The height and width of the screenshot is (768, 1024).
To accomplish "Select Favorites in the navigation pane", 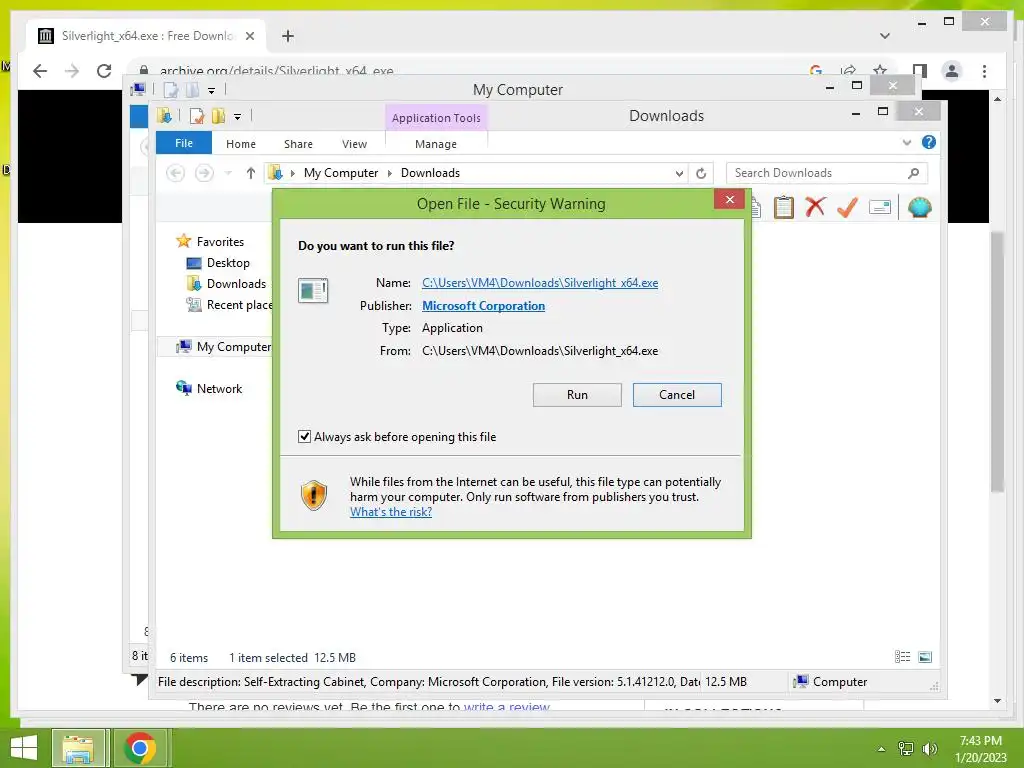I will (x=220, y=242).
